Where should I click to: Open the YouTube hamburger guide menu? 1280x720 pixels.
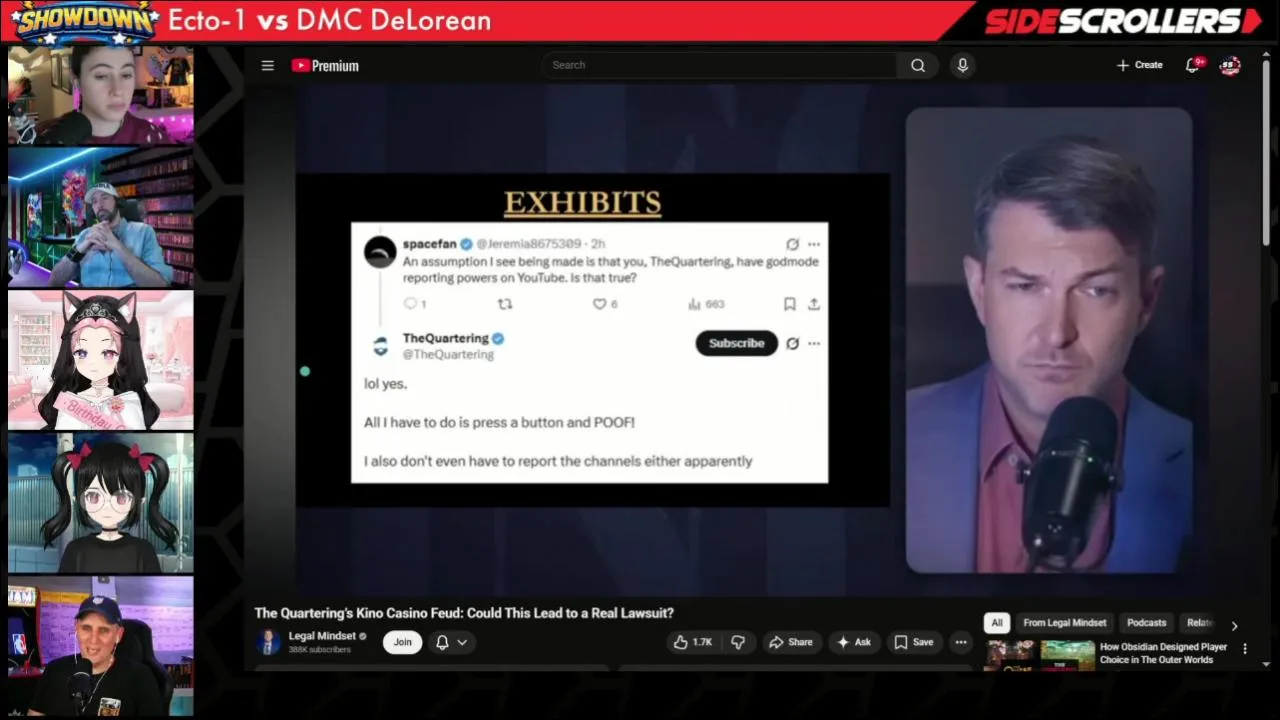(267, 65)
